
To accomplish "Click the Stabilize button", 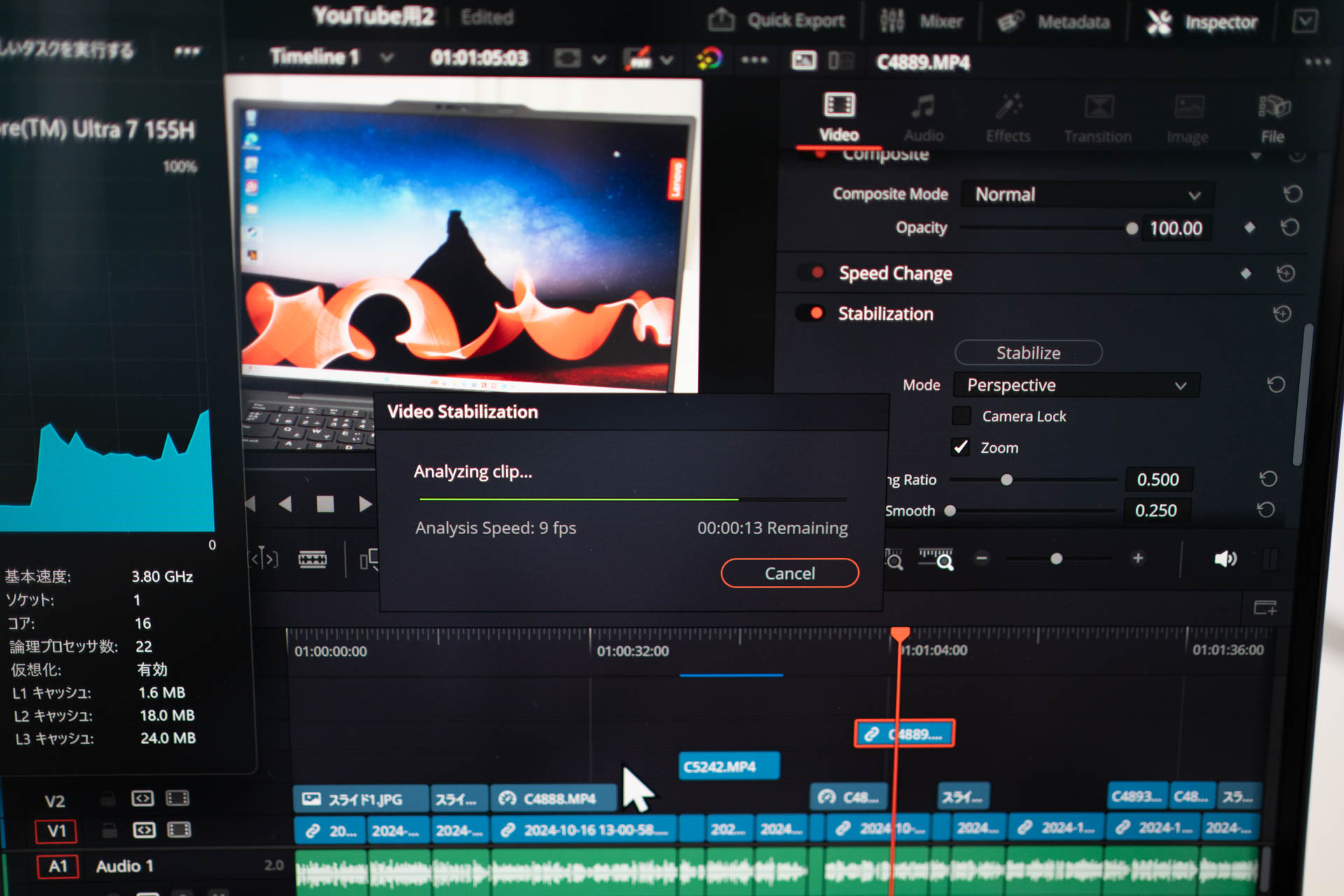I will coord(1028,353).
